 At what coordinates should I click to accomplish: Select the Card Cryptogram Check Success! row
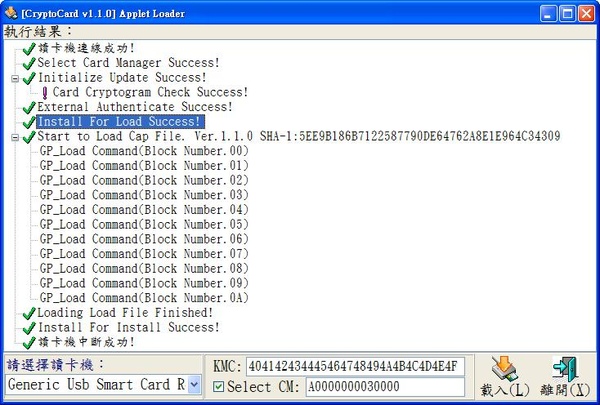[x=150, y=92]
